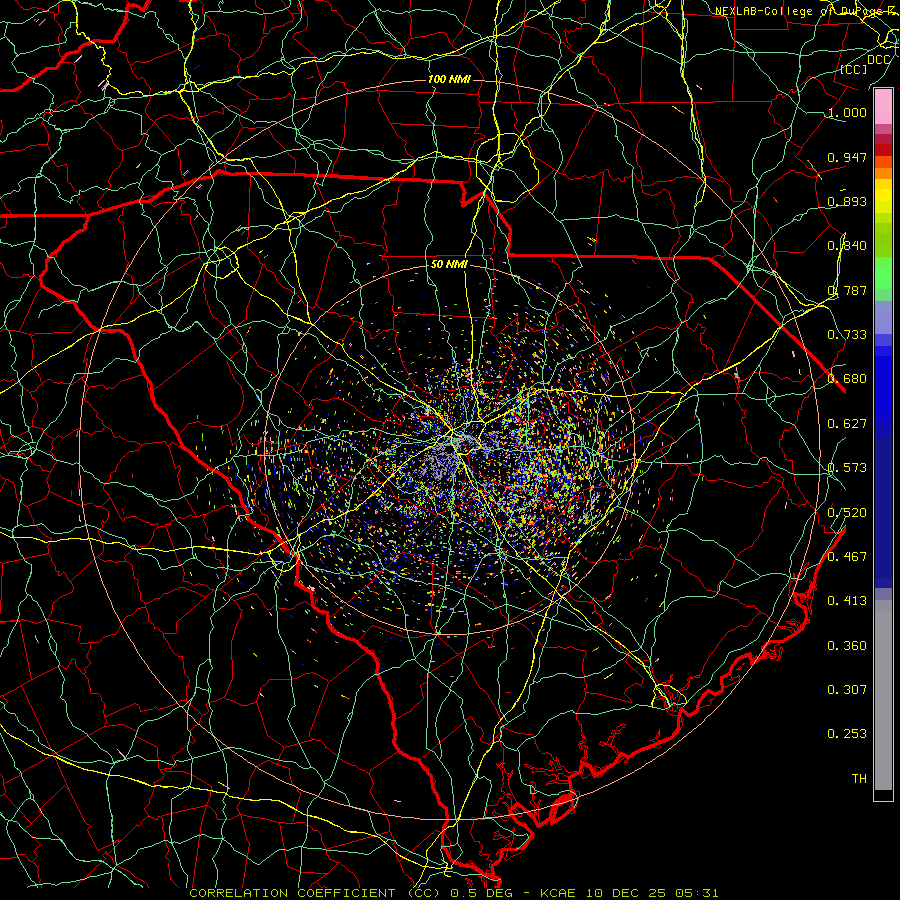Click the bright green color scale segment
900x900 pixels.
[883, 273]
